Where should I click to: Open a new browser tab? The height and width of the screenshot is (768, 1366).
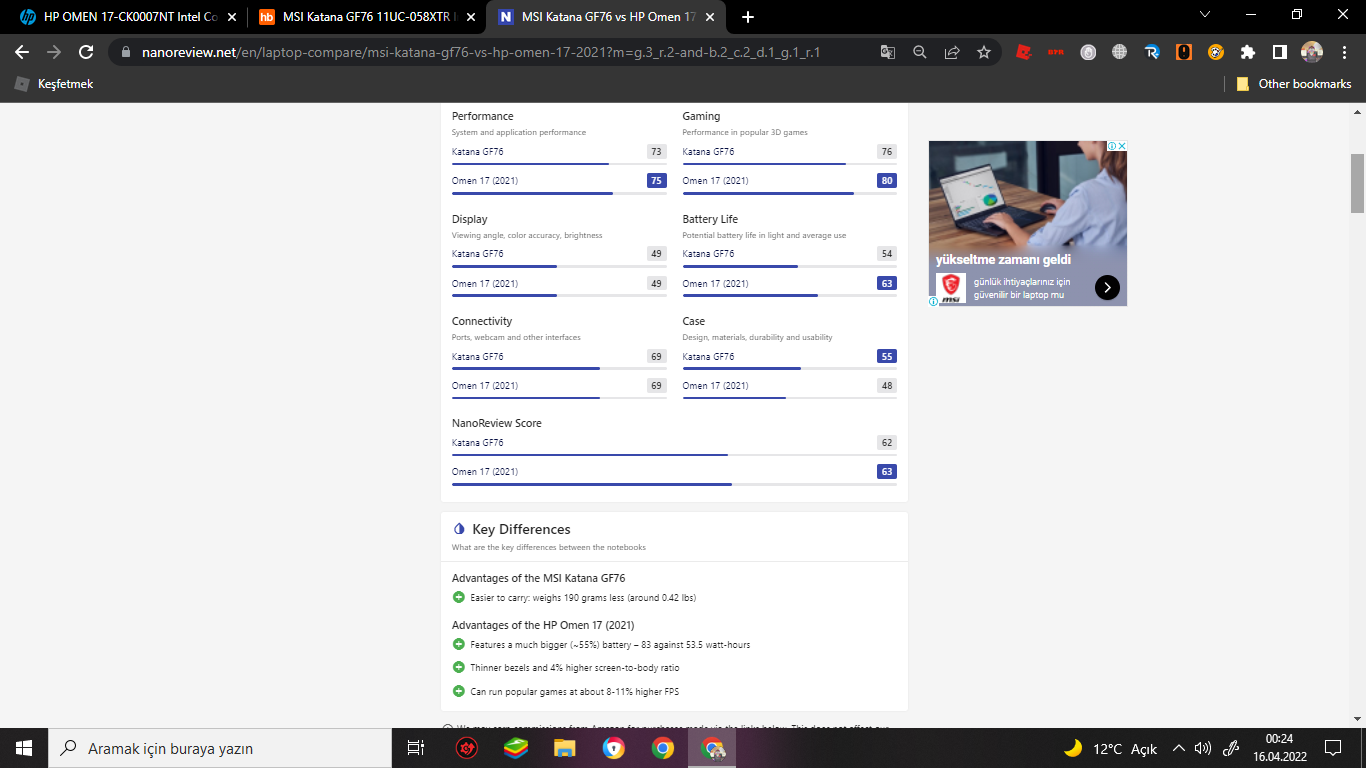(x=748, y=17)
